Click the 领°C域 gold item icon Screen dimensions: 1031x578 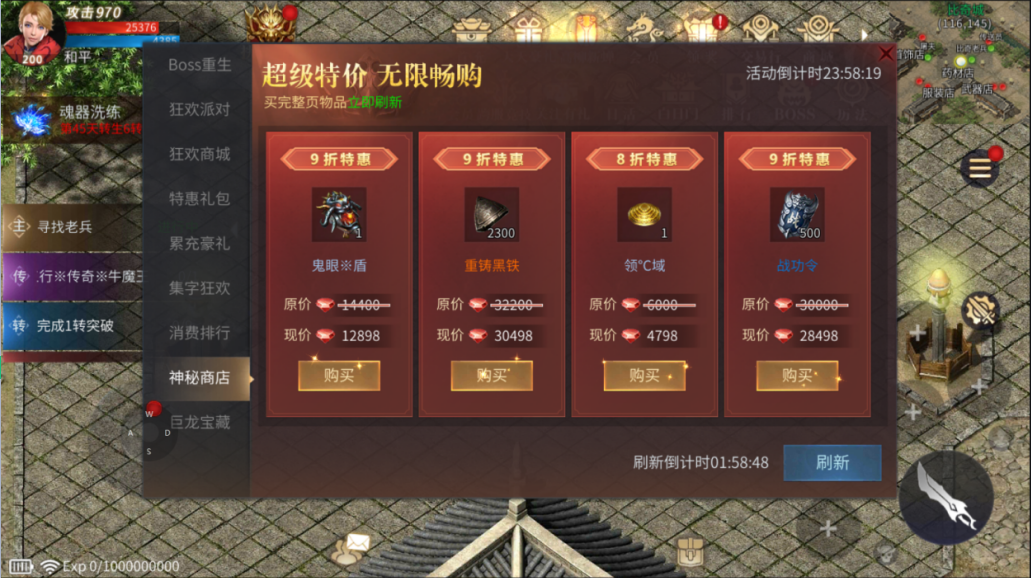coord(644,214)
